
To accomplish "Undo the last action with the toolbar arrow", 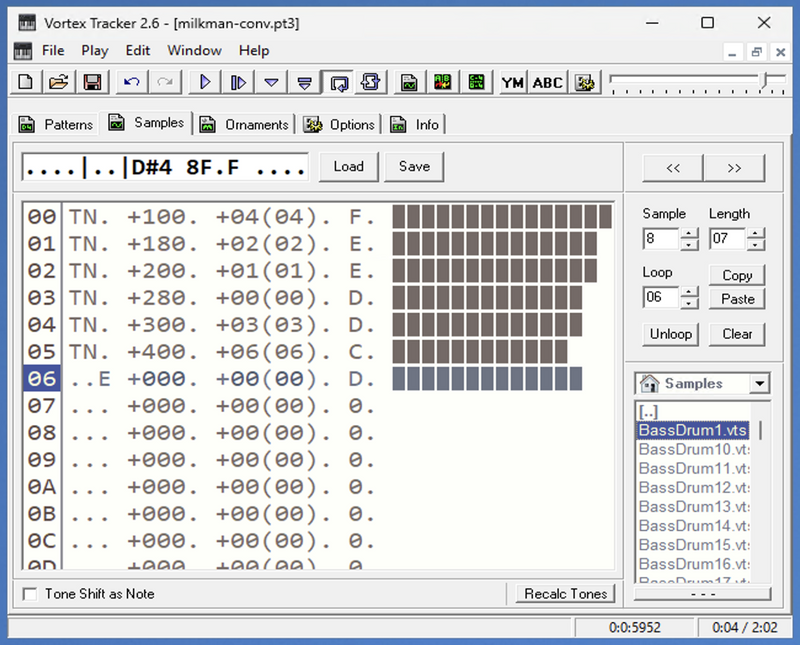I will 132,82.
